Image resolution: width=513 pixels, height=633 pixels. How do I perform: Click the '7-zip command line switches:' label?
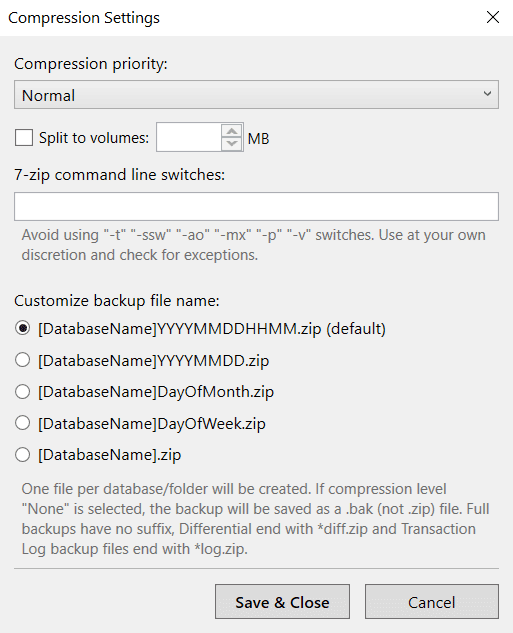119,175
